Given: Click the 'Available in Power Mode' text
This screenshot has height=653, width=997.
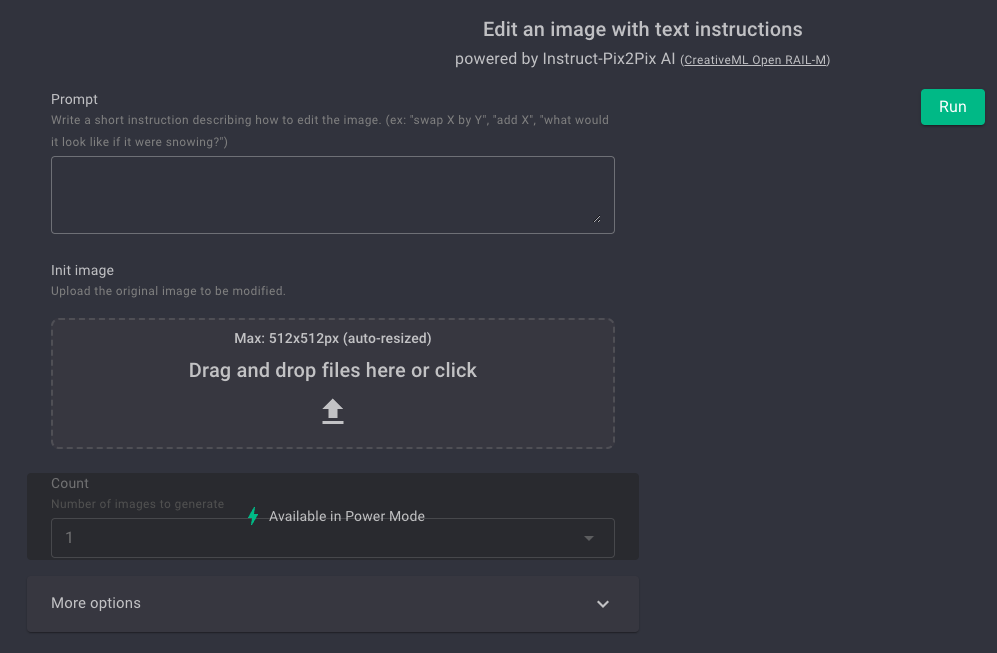Looking at the screenshot, I should click(x=347, y=516).
